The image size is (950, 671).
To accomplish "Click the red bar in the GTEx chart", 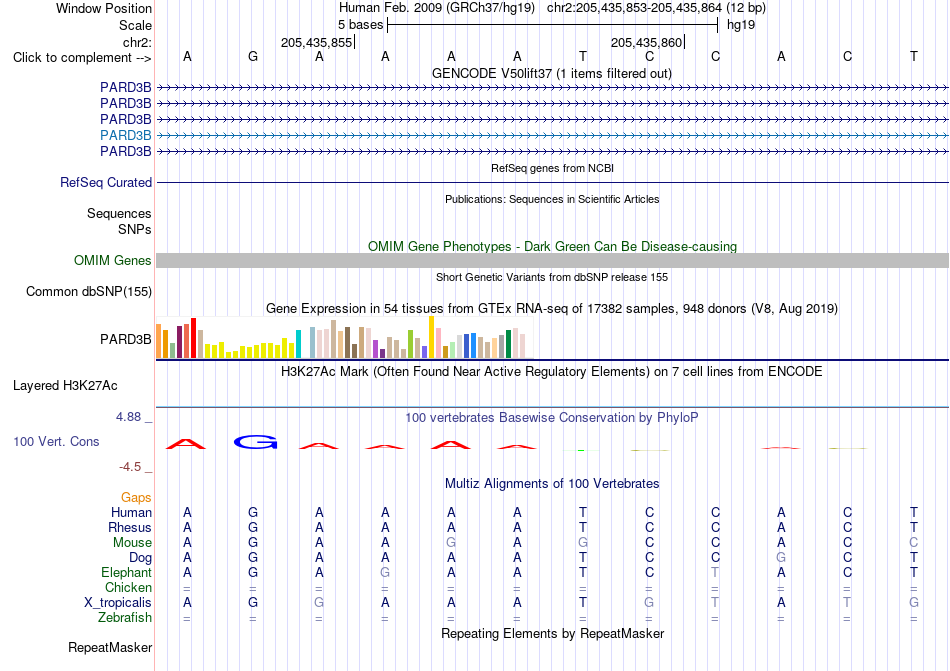I will (x=193, y=338).
